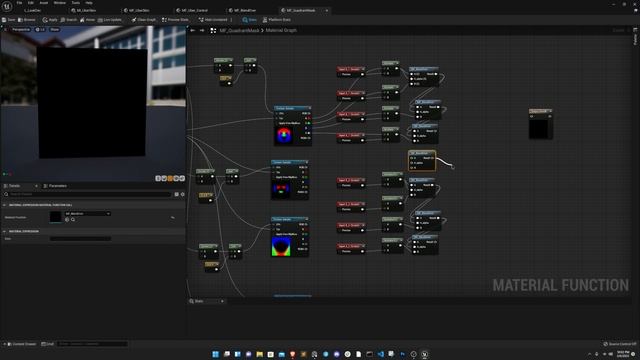Image resolution: width=640 pixels, height=360 pixels.
Task: Open the Content Drawer
Action: click(x=22, y=344)
